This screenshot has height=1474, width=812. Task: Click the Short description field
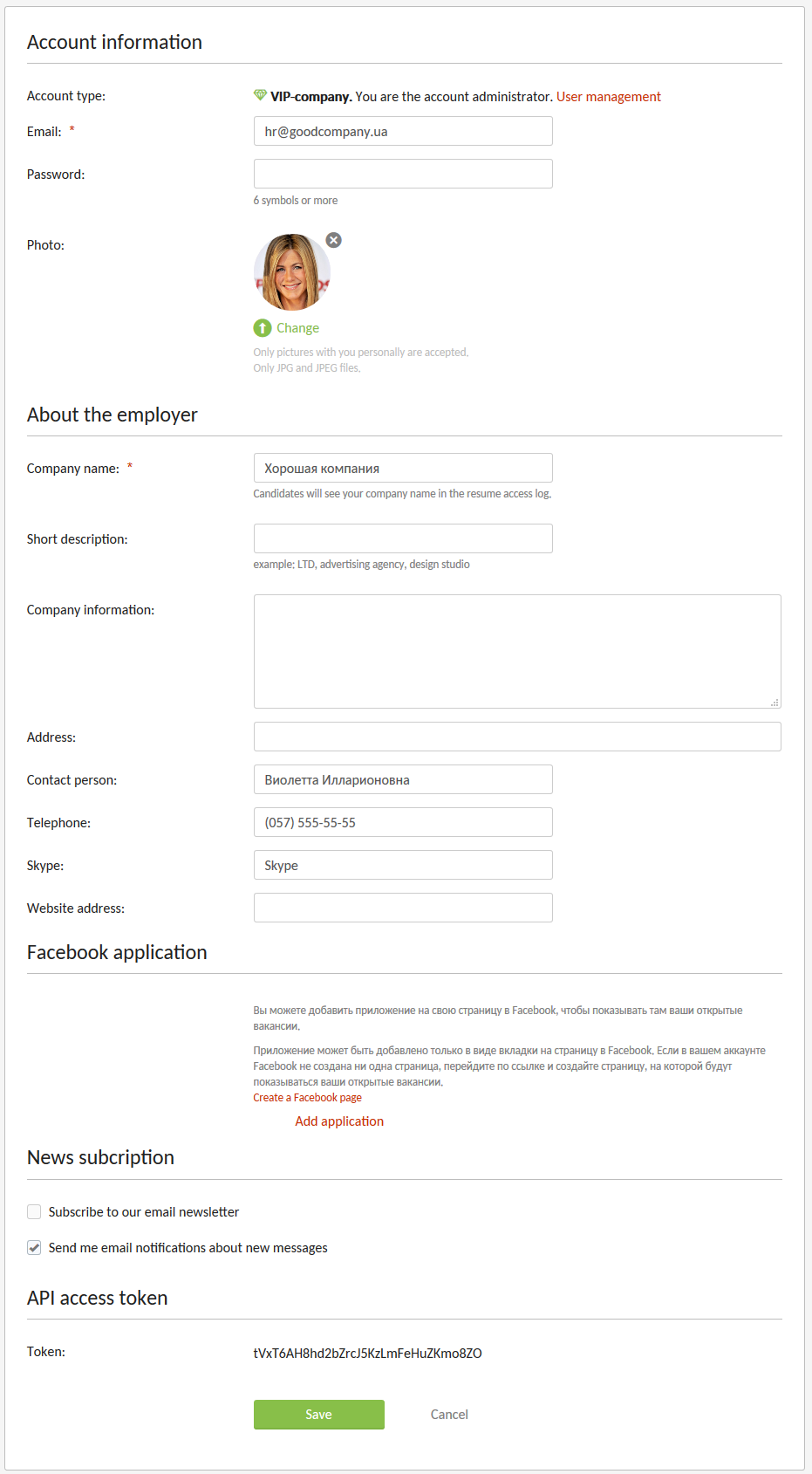pos(403,538)
